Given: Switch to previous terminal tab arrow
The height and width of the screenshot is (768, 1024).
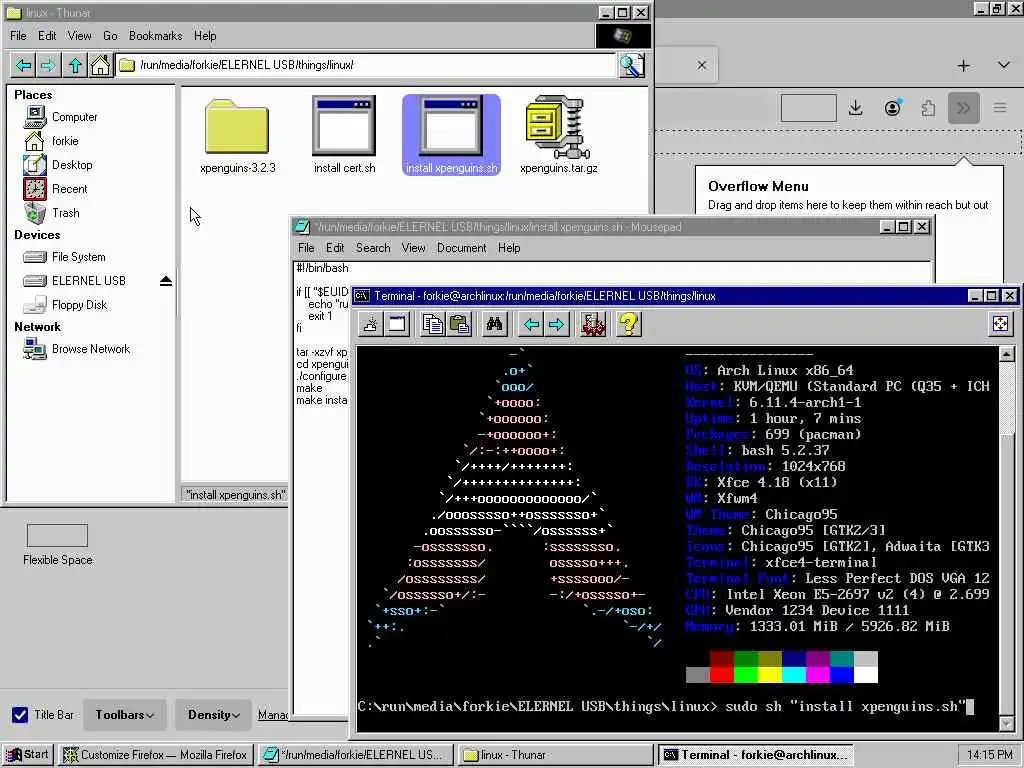Looking at the screenshot, I should point(531,325).
